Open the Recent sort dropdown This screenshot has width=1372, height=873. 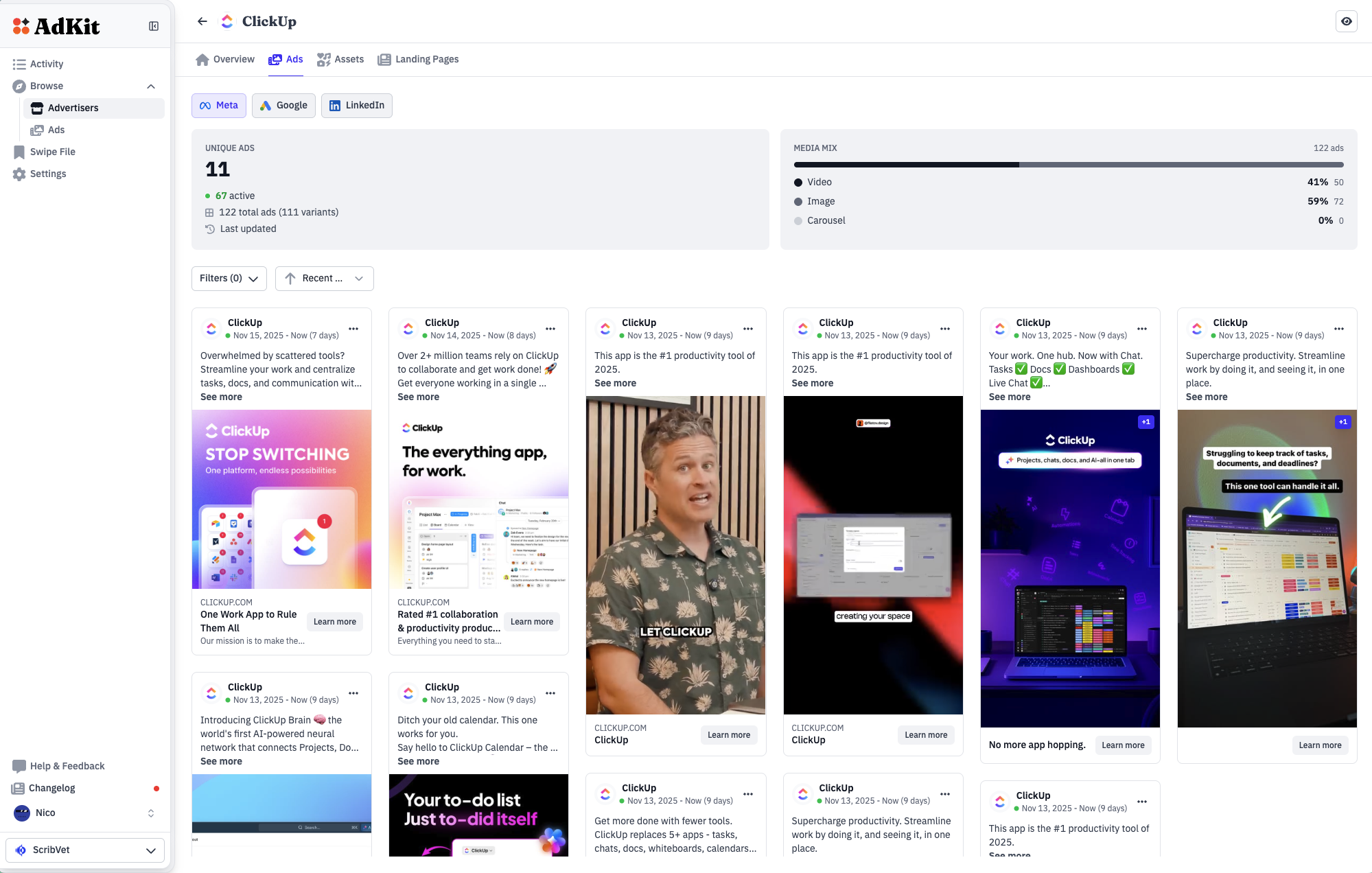(x=324, y=278)
